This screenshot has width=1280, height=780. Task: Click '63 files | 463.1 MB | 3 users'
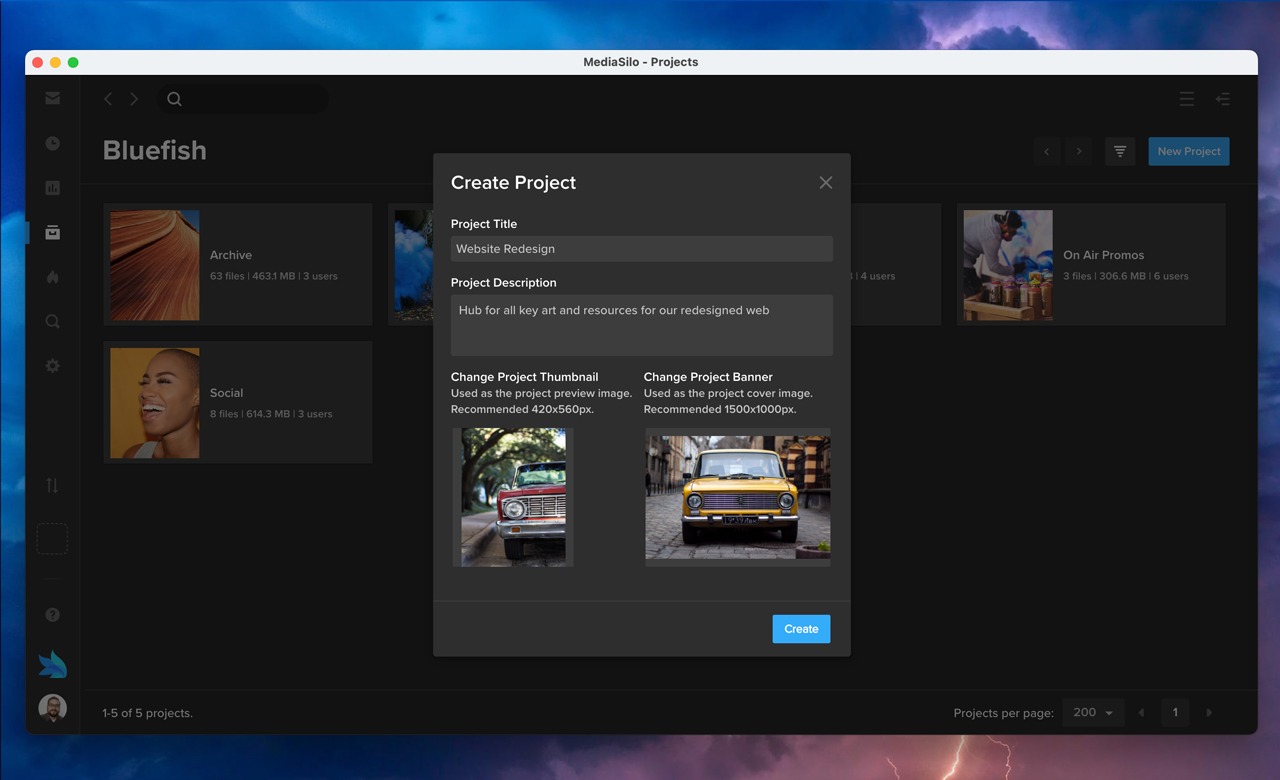274,276
